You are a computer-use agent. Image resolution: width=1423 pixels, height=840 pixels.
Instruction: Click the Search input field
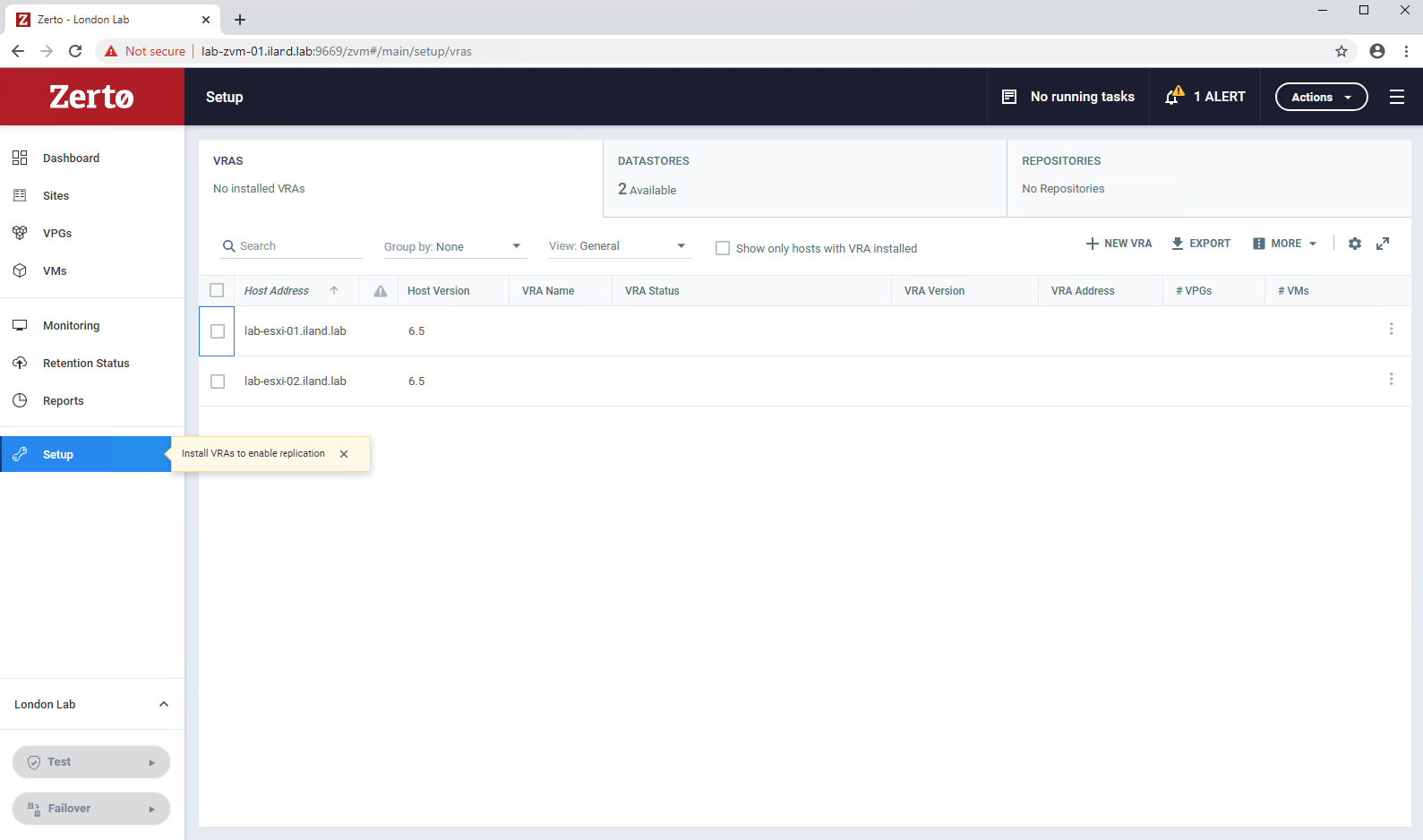298,246
